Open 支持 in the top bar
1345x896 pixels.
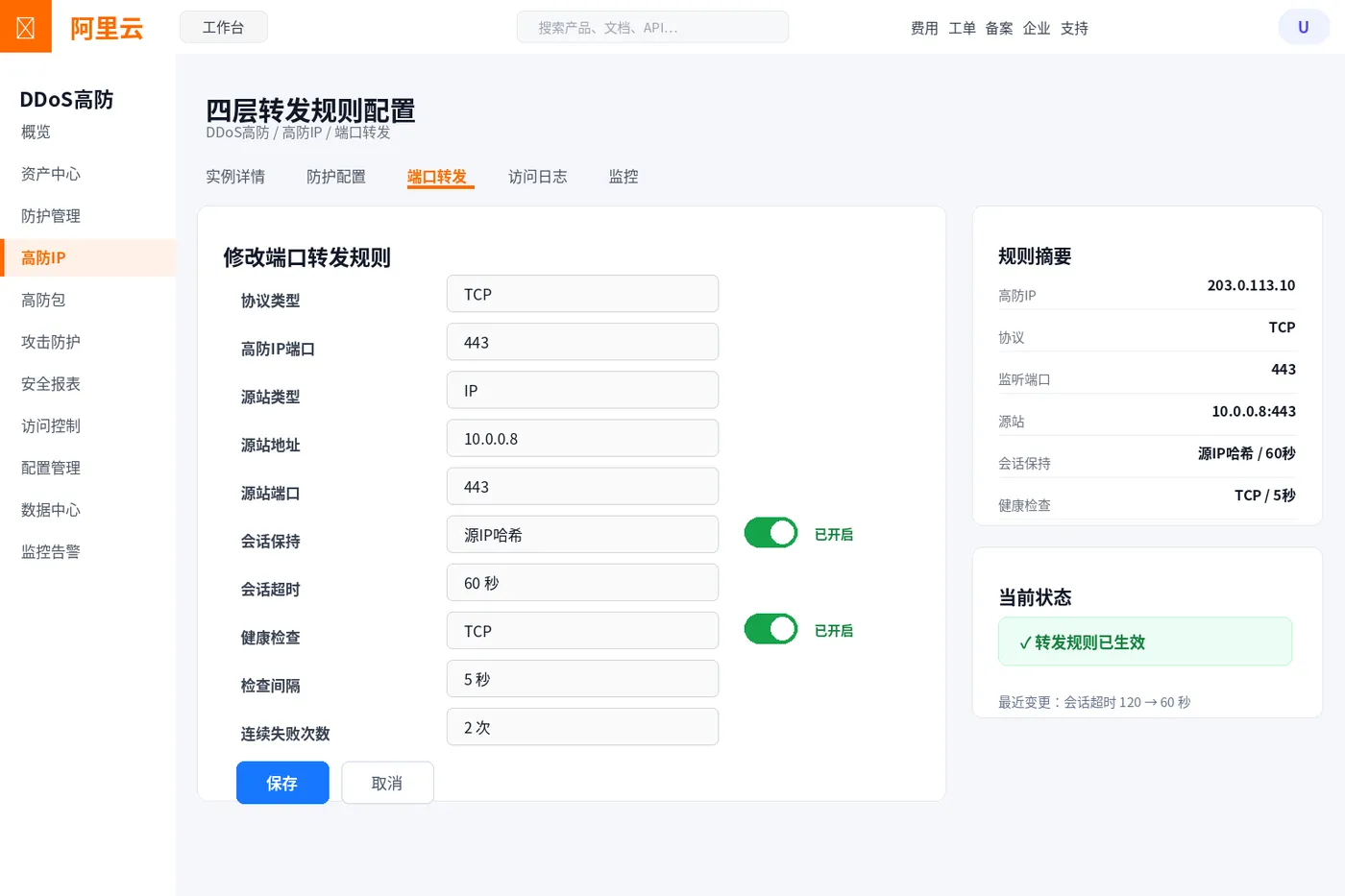(x=1074, y=28)
